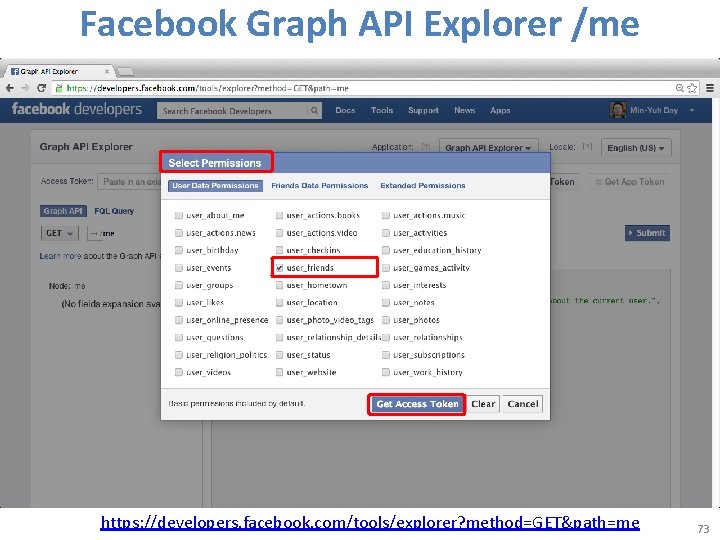720x540 pixels.
Task: Reload the page with the refresh icon
Action: pyautogui.click(x=41, y=88)
